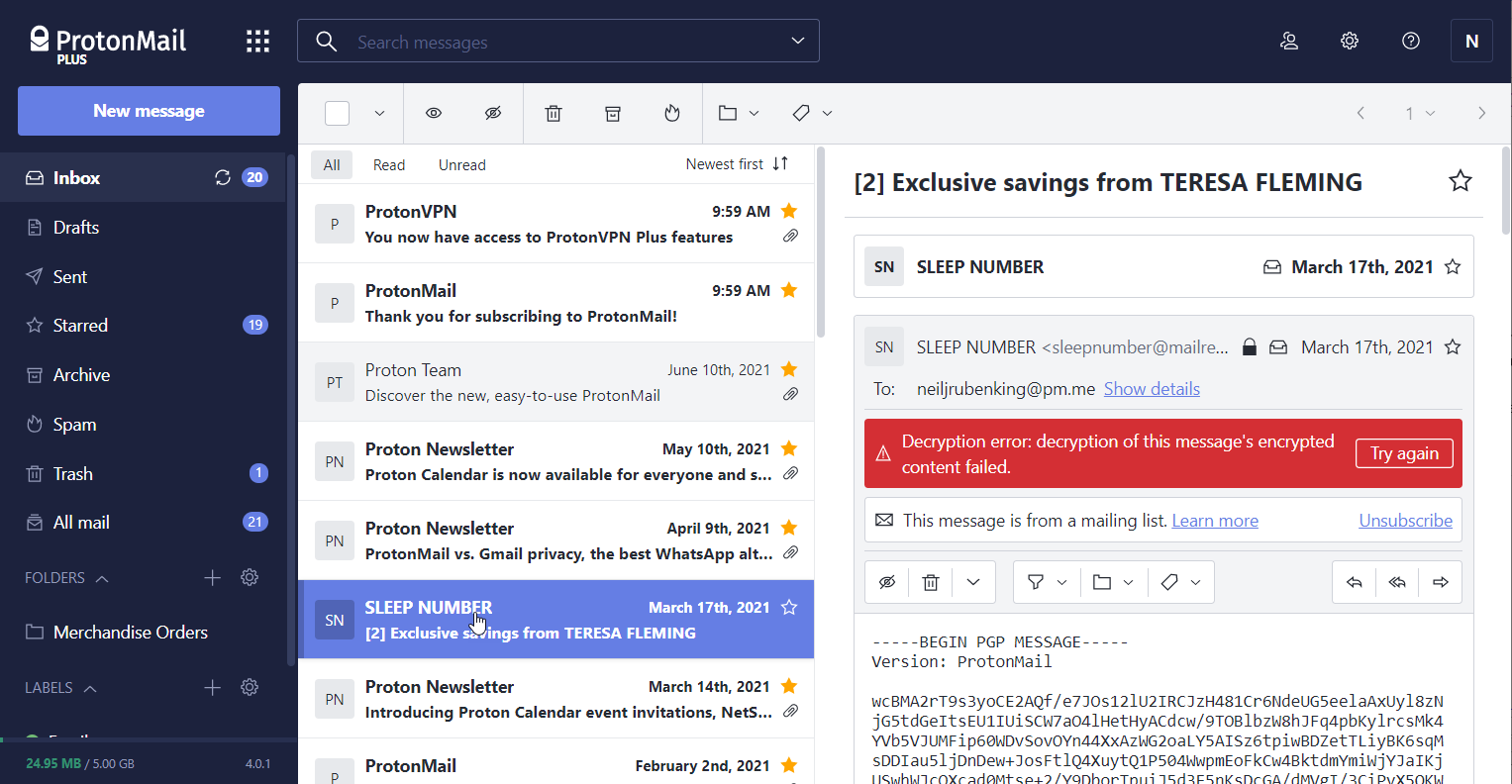Archive selected messages using toolbar icon

click(x=613, y=114)
